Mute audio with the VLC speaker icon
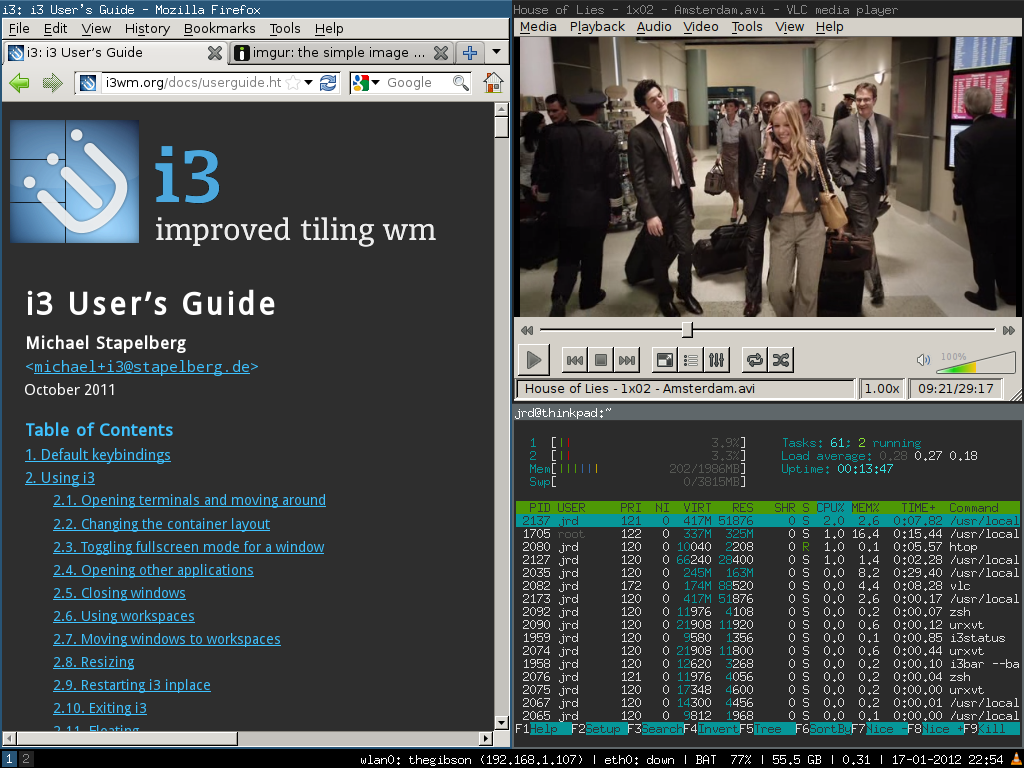Image resolution: width=1024 pixels, height=768 pixels. (x=923, y=360)
